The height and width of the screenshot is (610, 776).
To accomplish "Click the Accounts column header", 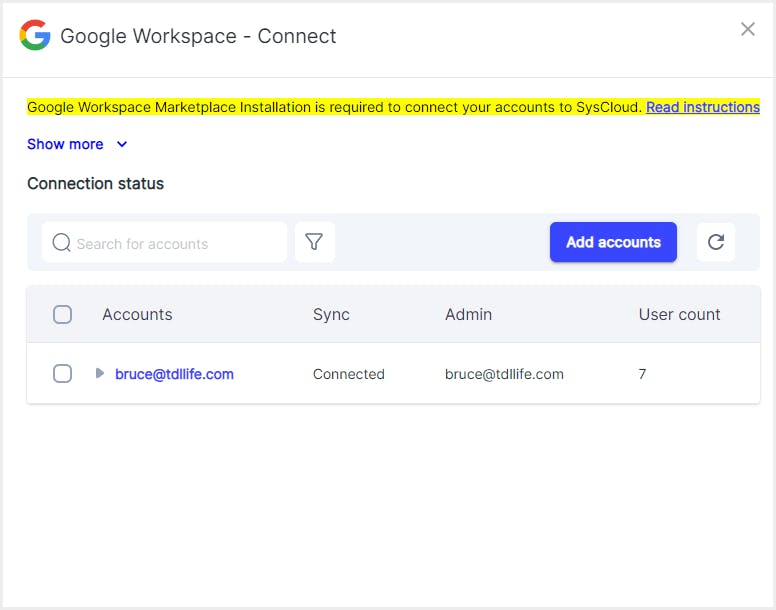I will tap(137, 315).
